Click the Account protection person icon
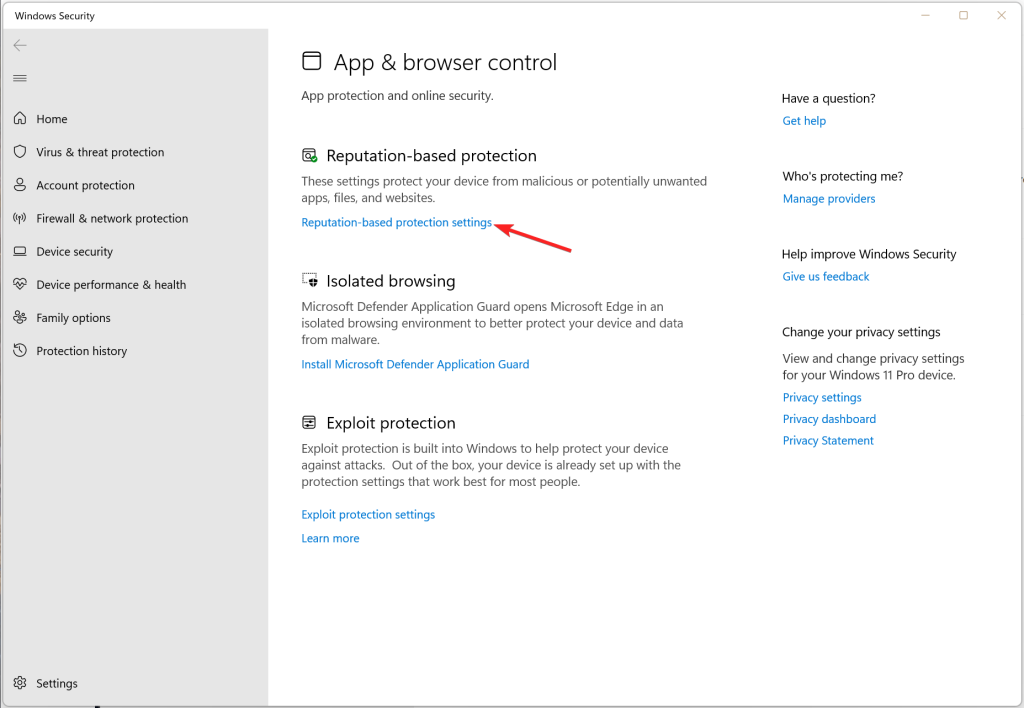This screenshot has width=1024, height=708. click(x=20, y=185)
